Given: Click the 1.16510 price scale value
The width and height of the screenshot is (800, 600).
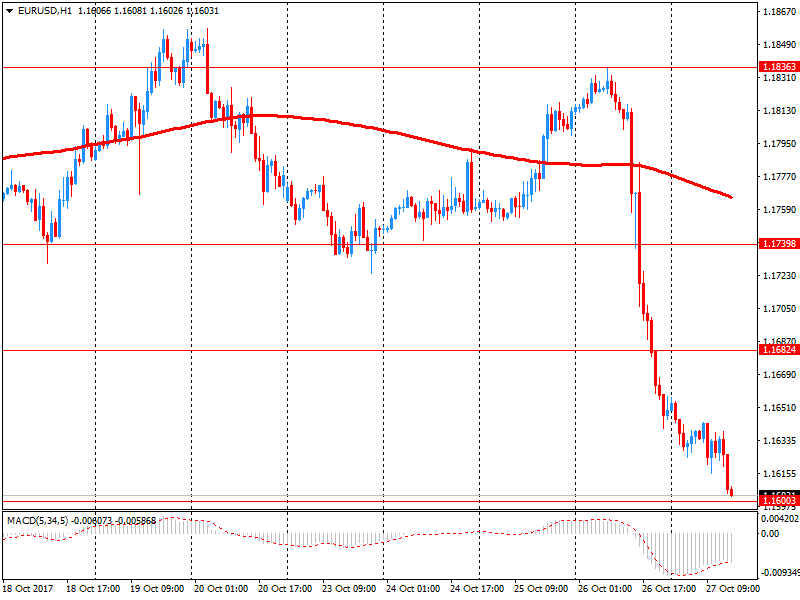Looking at the screenshot, I should coord(779,408).
